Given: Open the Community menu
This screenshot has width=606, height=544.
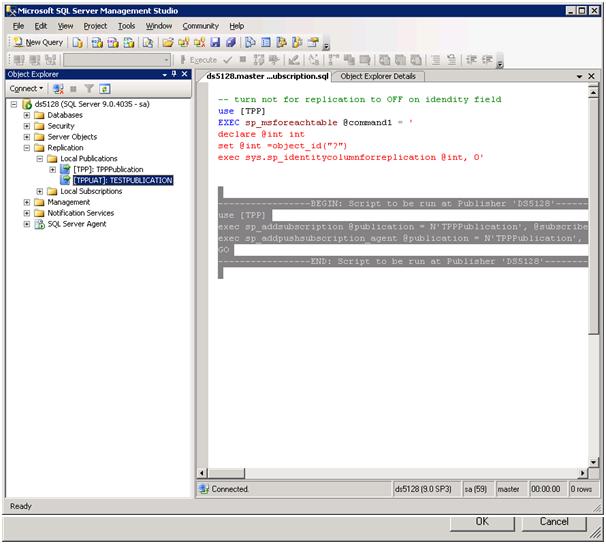Looking at the screenshot, I should pos(201,26).
